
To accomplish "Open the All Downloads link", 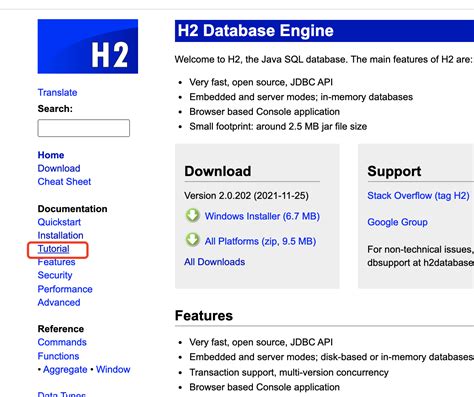I will click(215, 262).
